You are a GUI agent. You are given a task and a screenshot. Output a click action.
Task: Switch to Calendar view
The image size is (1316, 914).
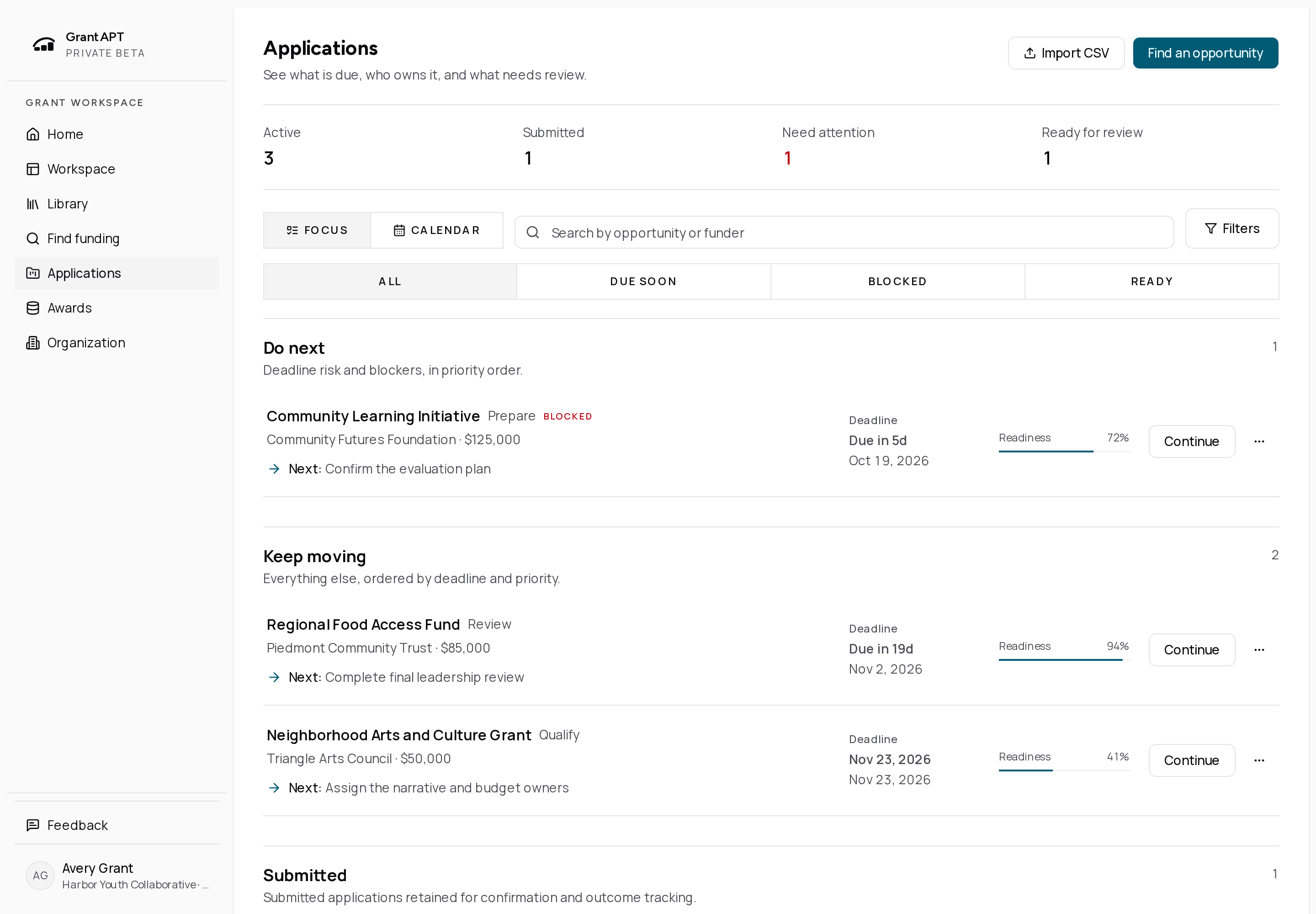point(437,230)
